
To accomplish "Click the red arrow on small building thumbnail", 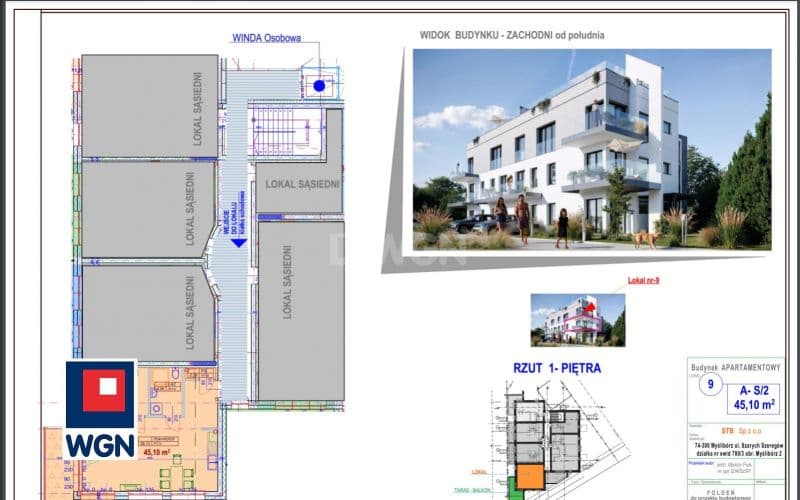I will pyautogui.click(x=588, y=307).
